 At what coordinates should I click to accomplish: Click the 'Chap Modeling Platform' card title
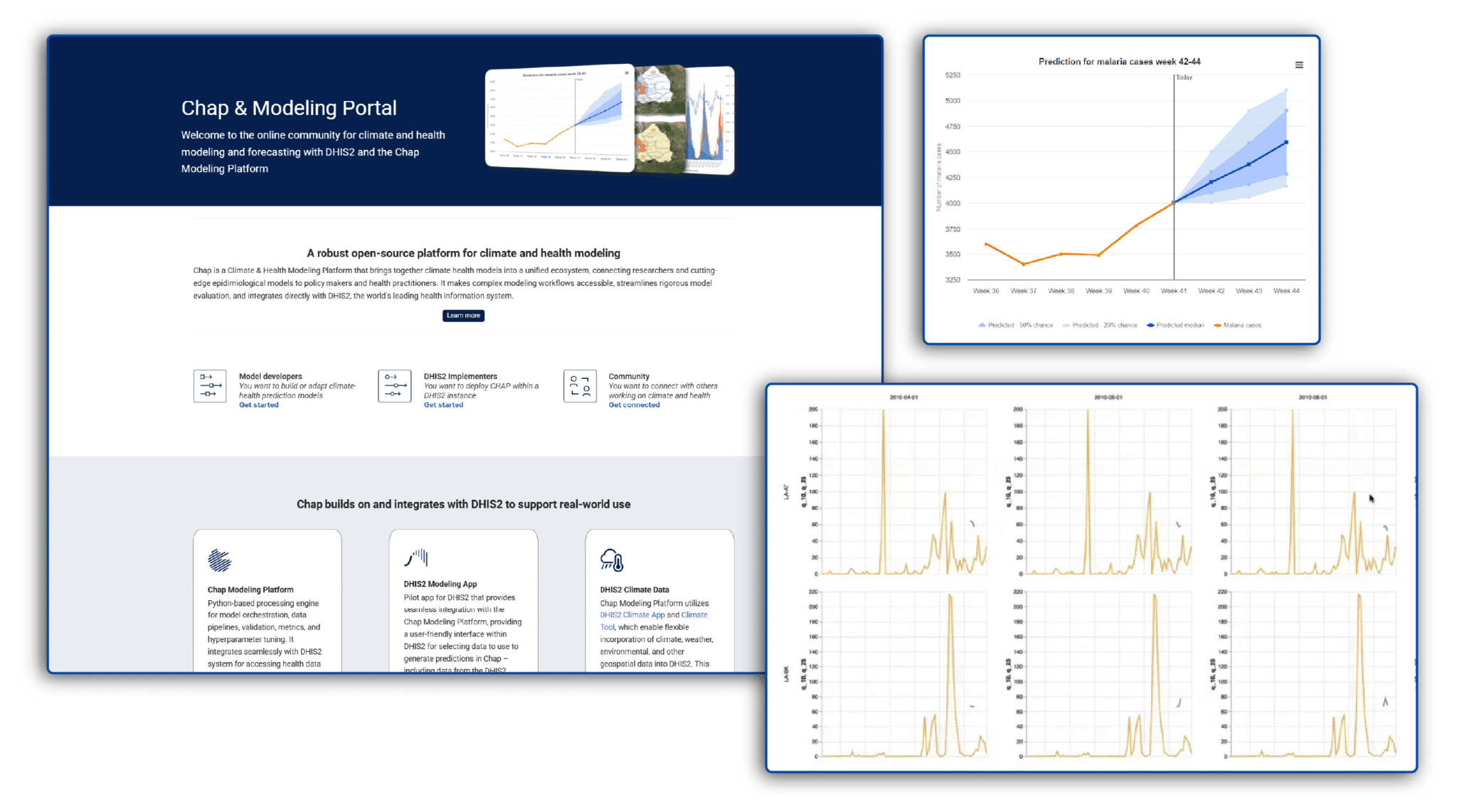point(250,589)
